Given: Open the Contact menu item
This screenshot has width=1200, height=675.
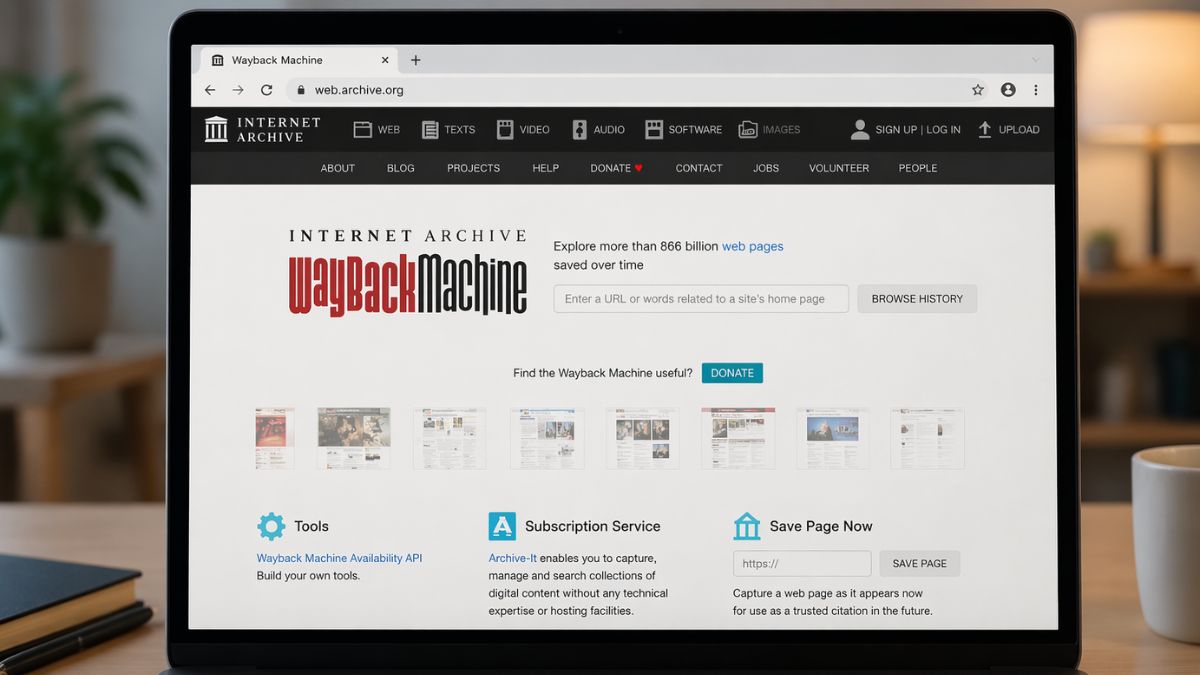Looking at the screenshot, I should point(699,168).
